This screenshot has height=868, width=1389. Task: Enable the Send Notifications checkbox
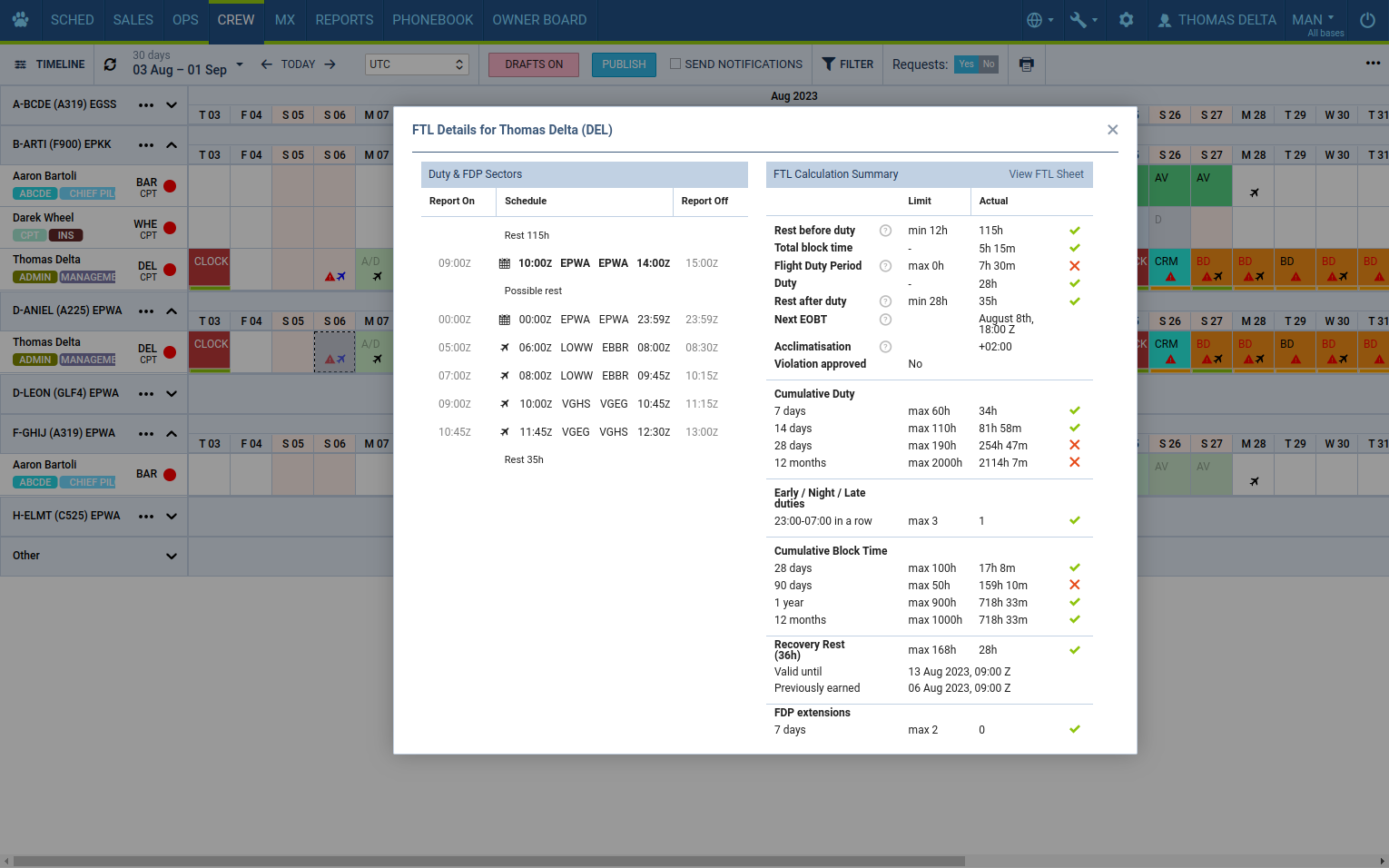pyautogui.click(x=675, y=64)
